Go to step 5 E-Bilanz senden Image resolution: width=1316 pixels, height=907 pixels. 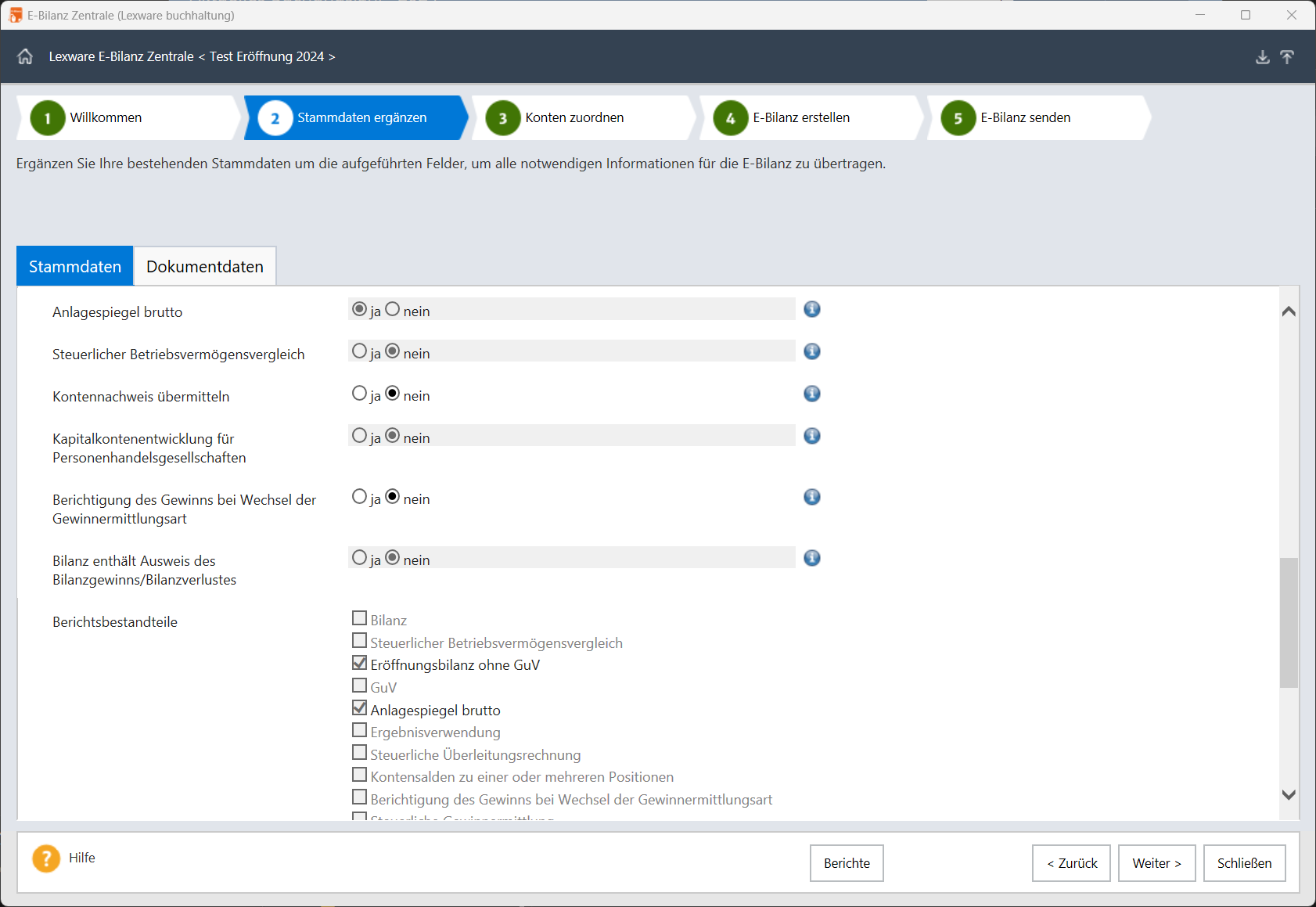[1039, 117]
